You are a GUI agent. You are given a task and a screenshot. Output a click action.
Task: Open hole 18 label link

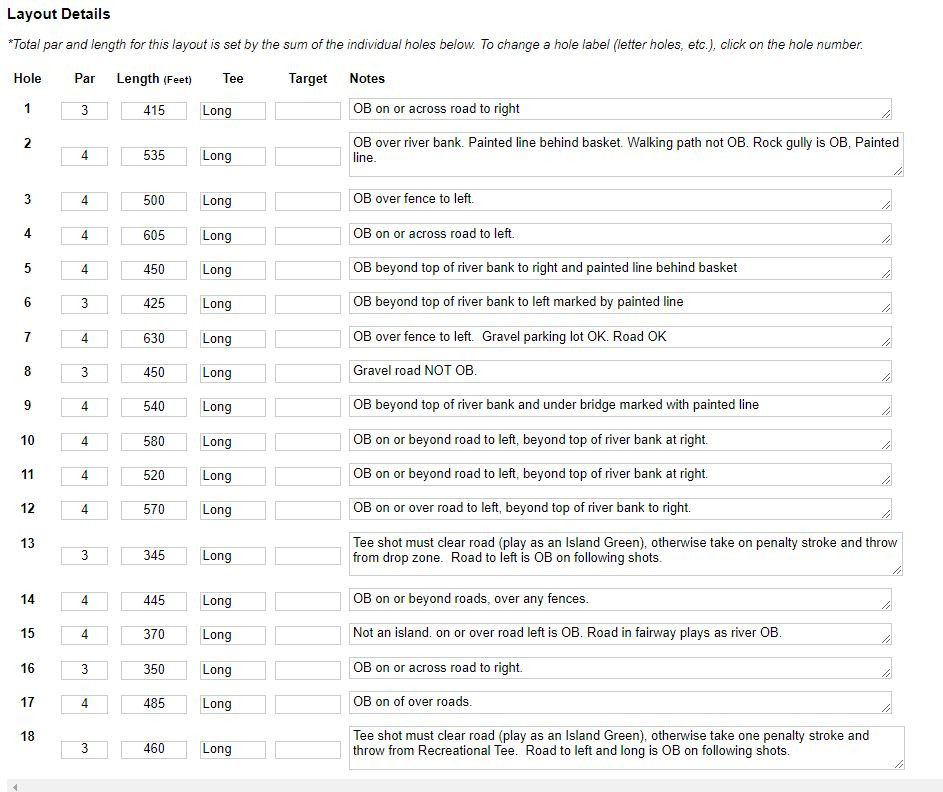click(x=27, y=736)
